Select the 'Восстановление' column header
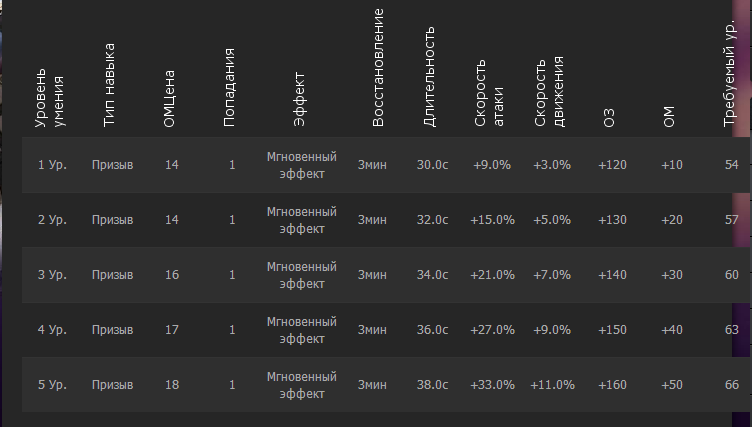 point(378,68)
